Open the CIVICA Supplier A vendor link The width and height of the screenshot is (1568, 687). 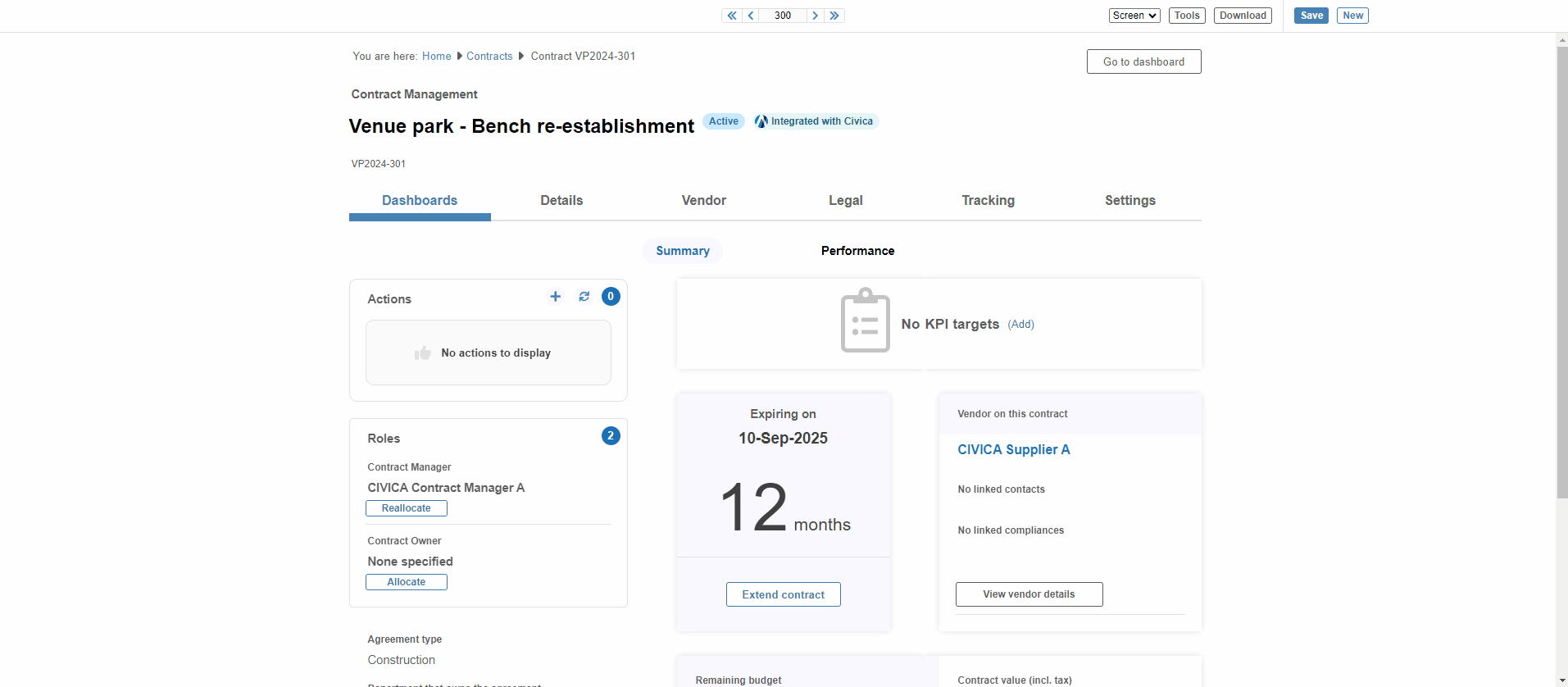pos(1014,449)
